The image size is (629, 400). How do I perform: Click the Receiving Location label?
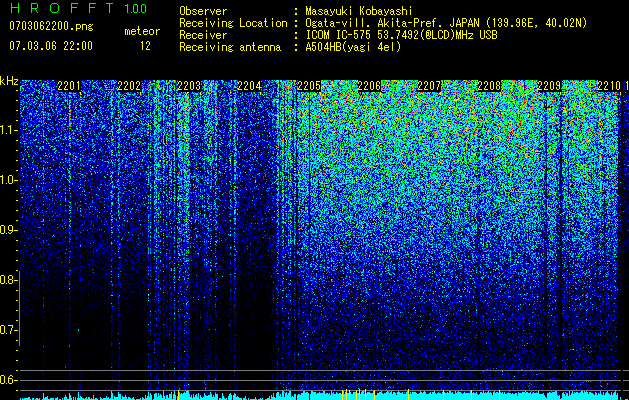pyautogui.click(x=233, y=23)
